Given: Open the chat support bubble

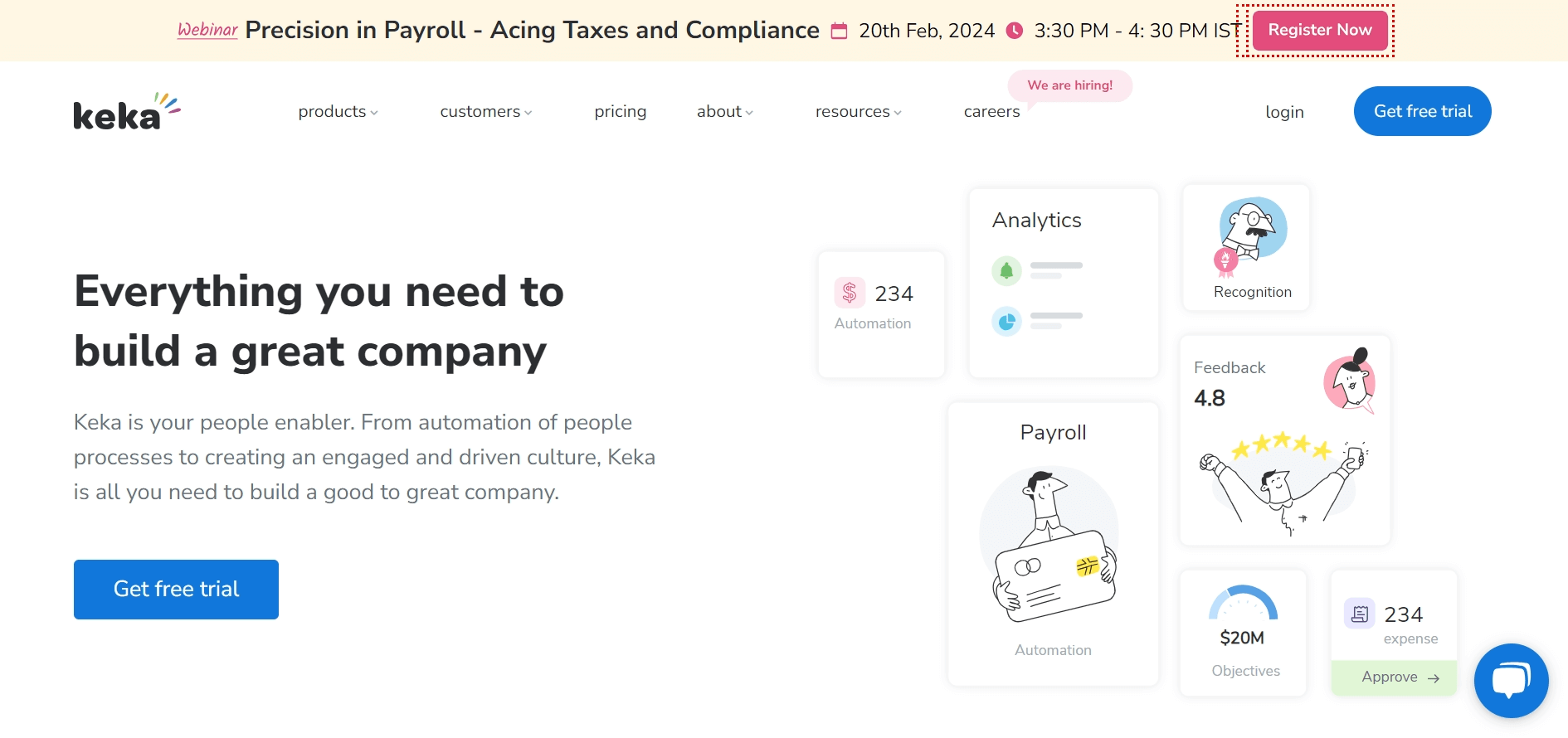Looking at the screenshot, I should coord(1511,681).
